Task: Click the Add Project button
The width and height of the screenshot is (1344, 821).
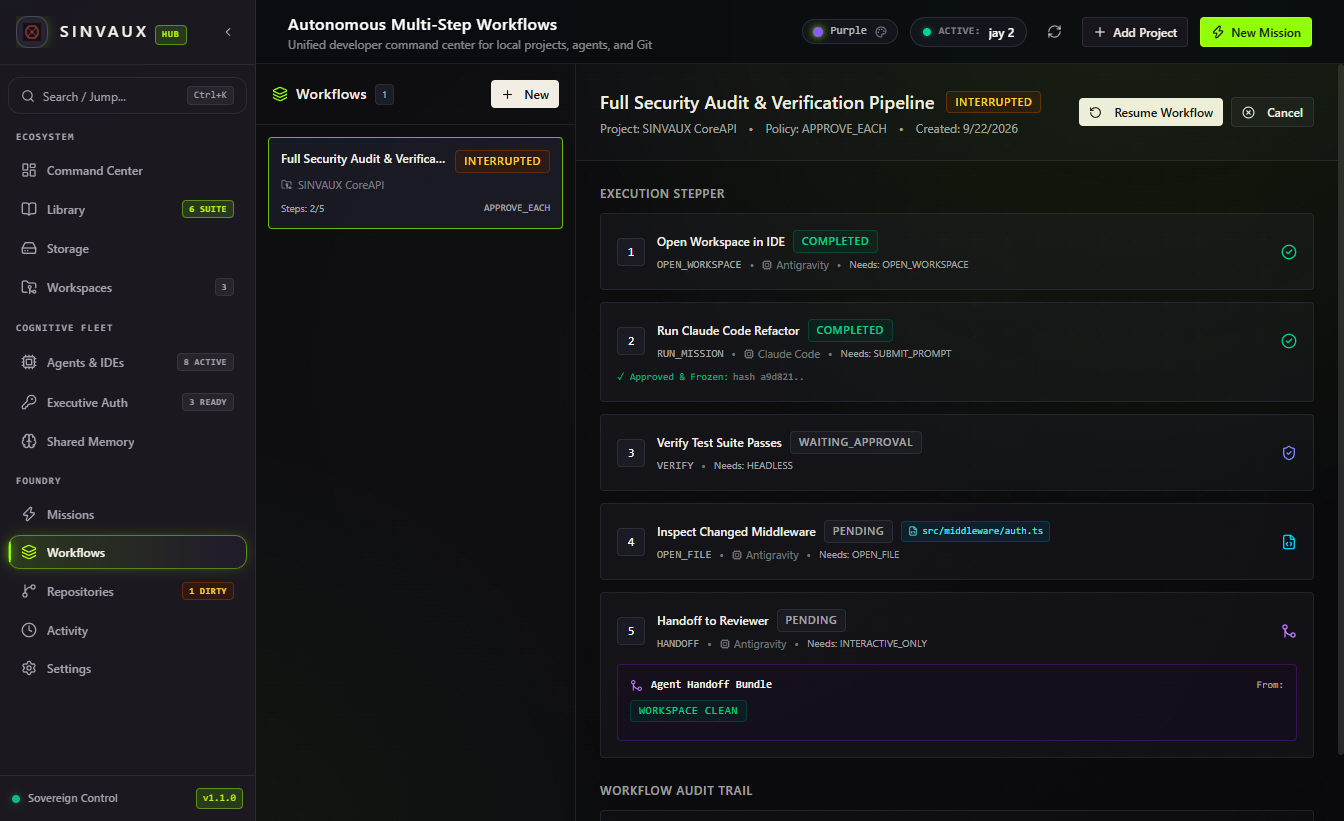Action: [x=1135, y=32]
